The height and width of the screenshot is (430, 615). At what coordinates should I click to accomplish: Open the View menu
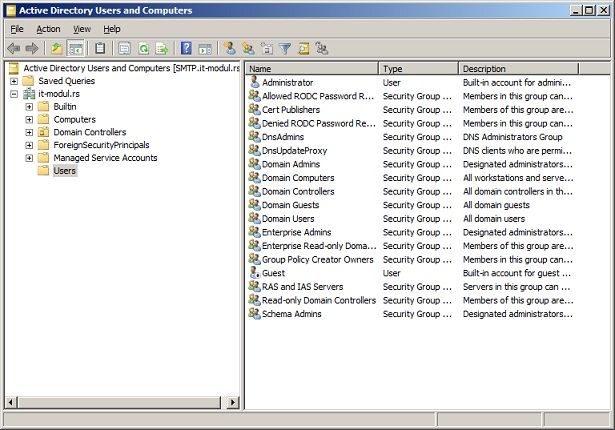click(x=82, y=29)
